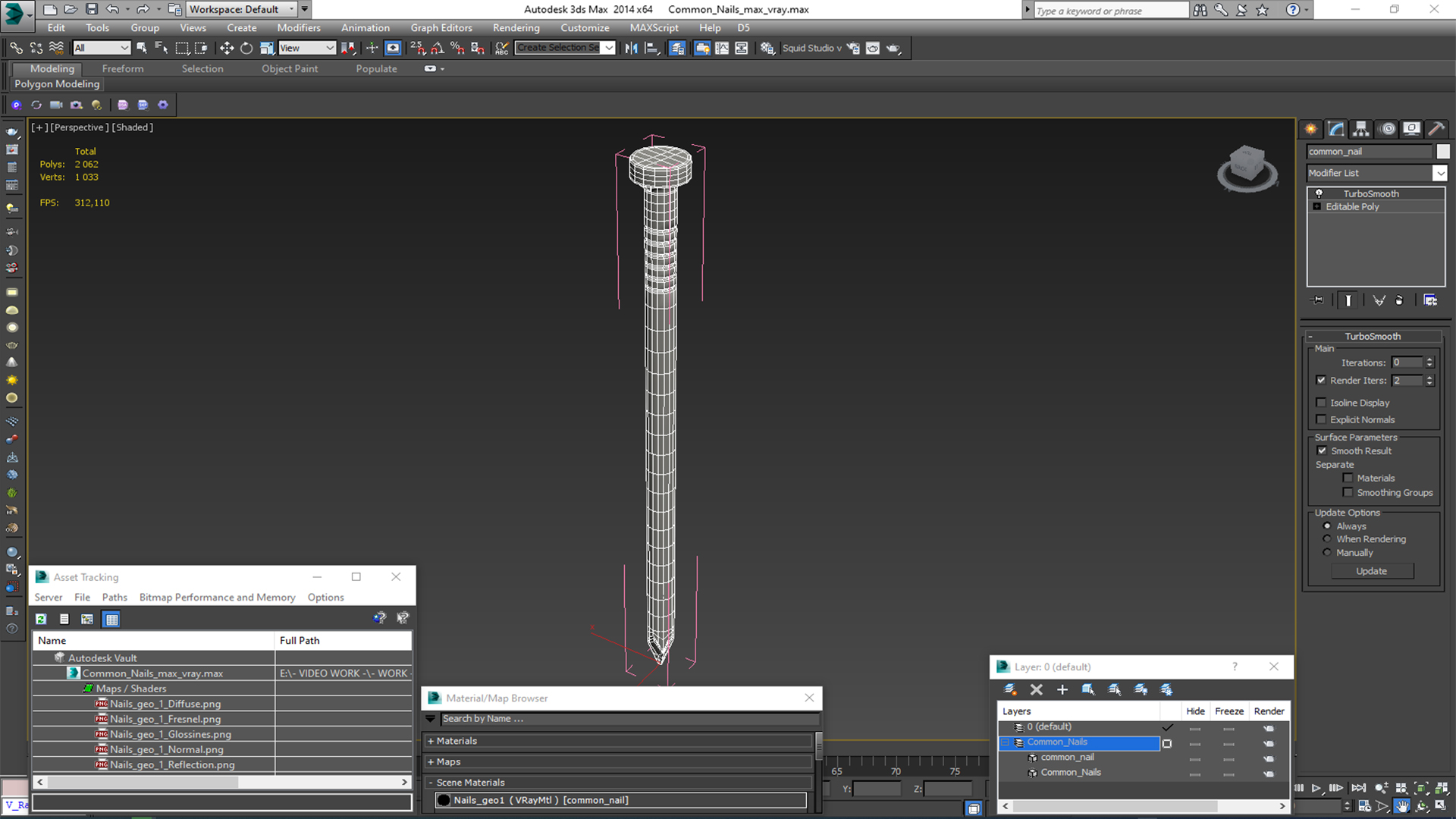Toggle the Percent Snap icon
The image size is (1456, 819).
coord(457,48)
